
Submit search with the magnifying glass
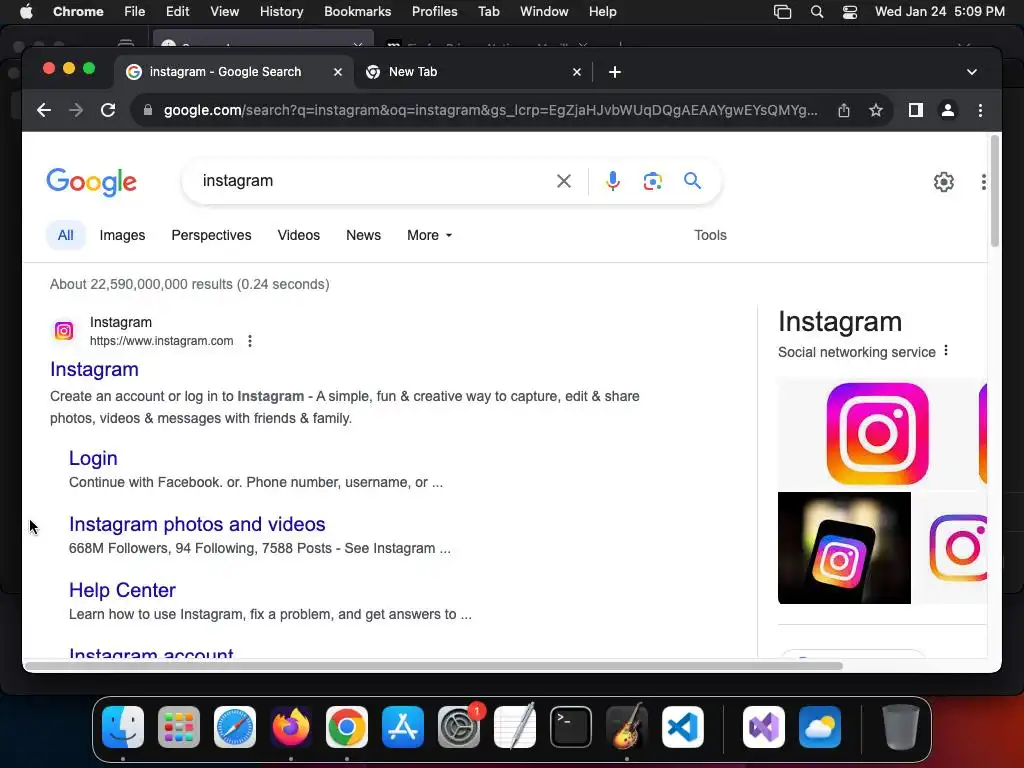[692, 181]
